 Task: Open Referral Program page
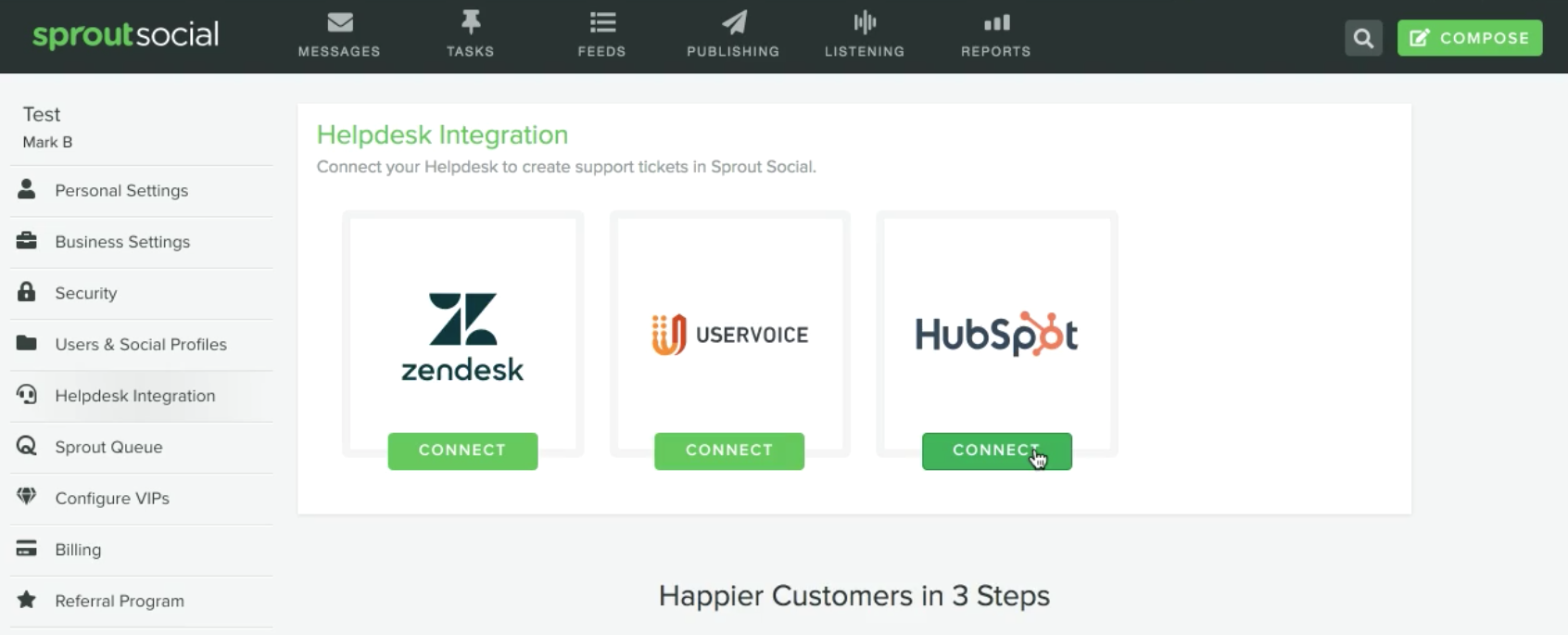142,602
